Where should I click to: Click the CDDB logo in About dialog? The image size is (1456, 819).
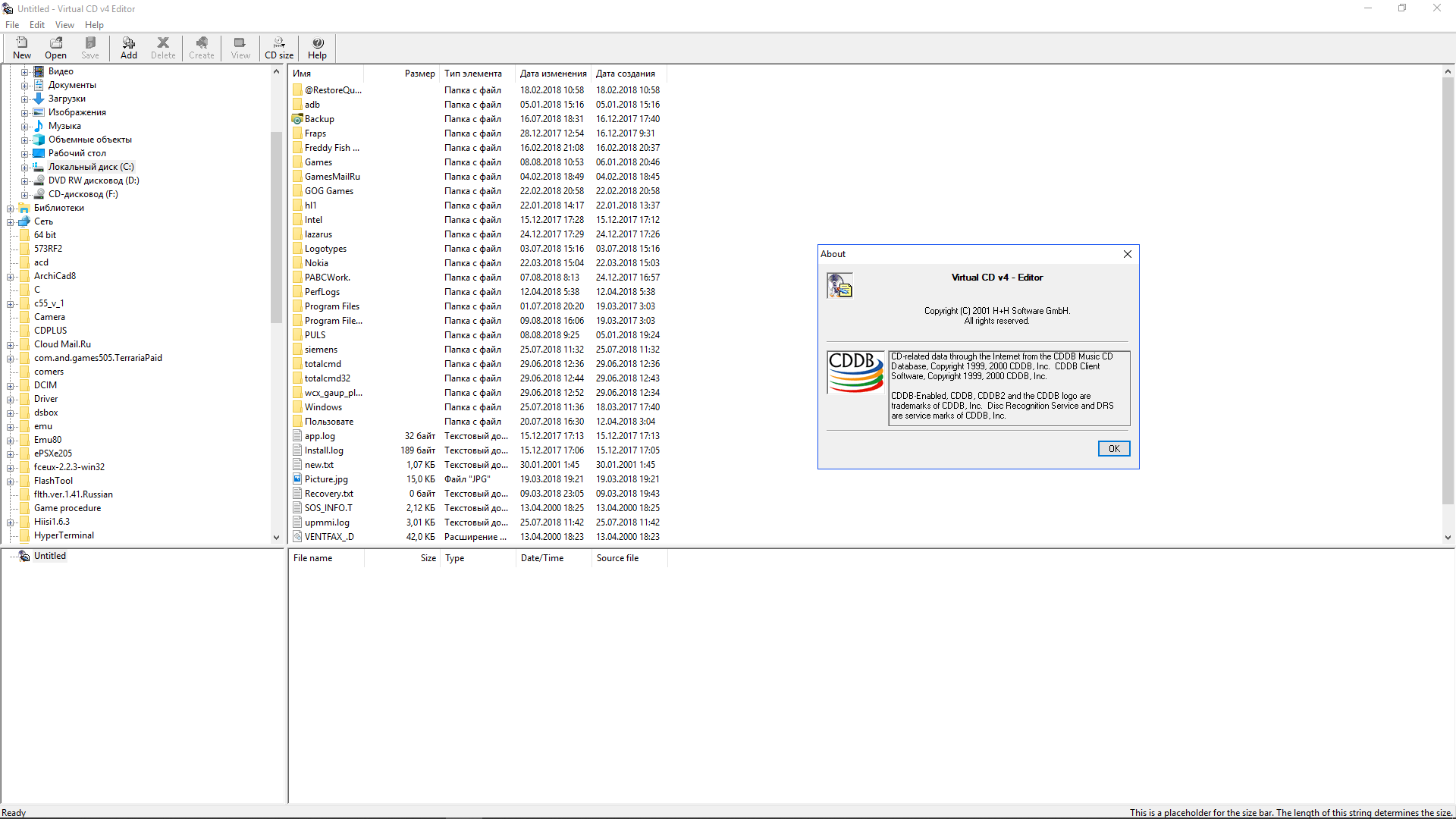(x=855, y=372)
